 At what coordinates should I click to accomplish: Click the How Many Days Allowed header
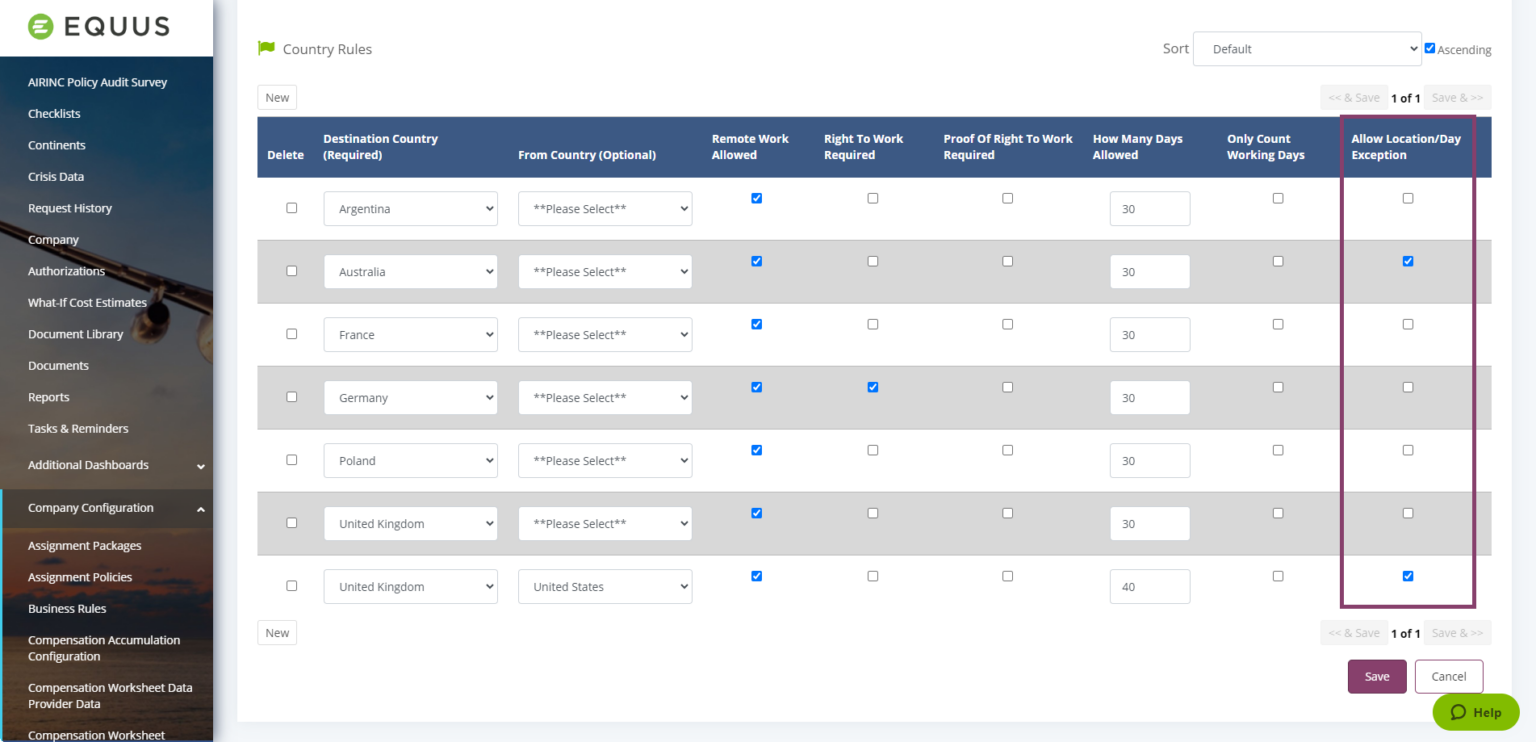pyautogui.click(x=1138, y=147)
